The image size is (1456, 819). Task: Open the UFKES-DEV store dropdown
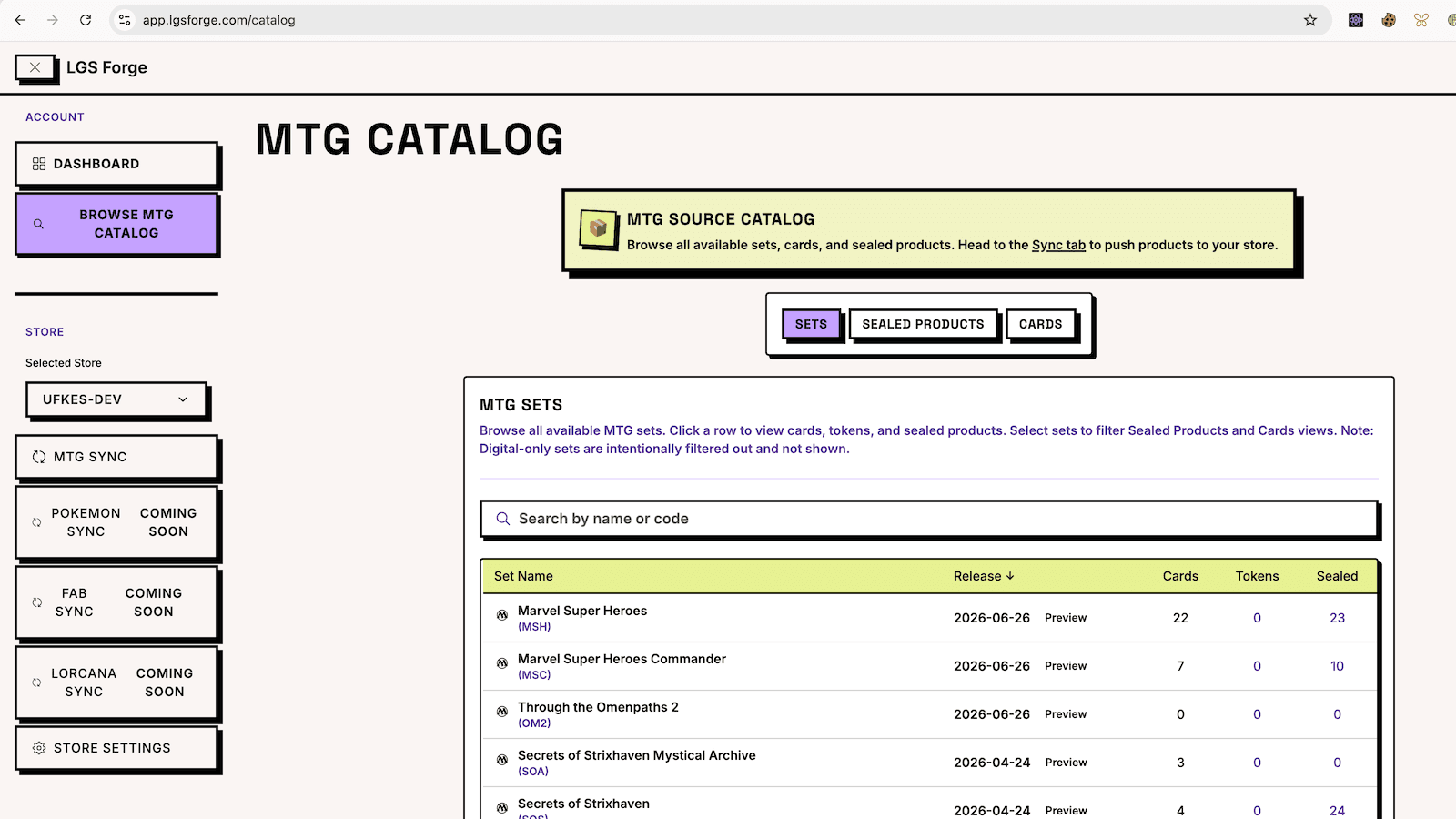(116, 399)
